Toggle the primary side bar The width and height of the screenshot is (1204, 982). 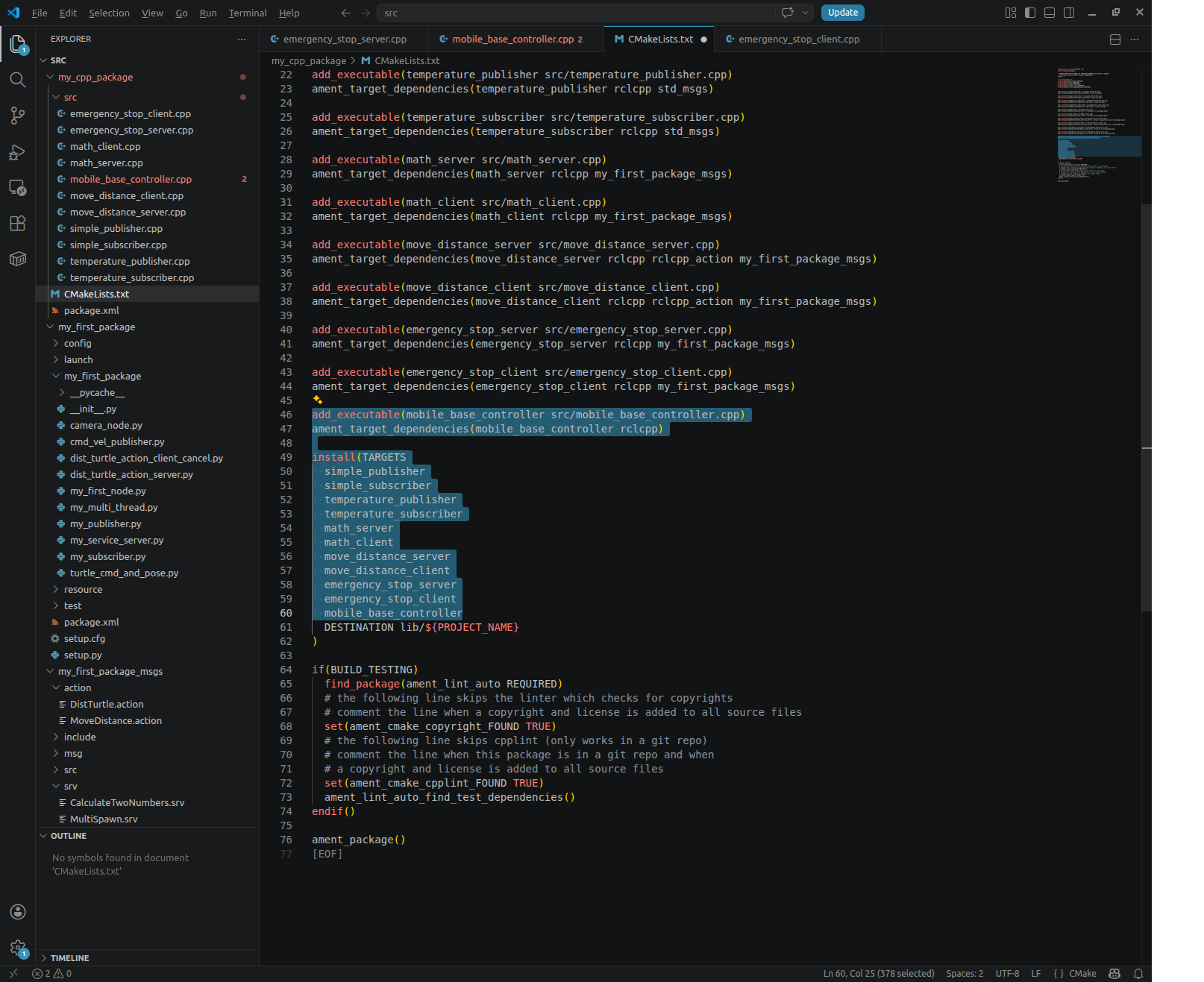pos(1030,13)
